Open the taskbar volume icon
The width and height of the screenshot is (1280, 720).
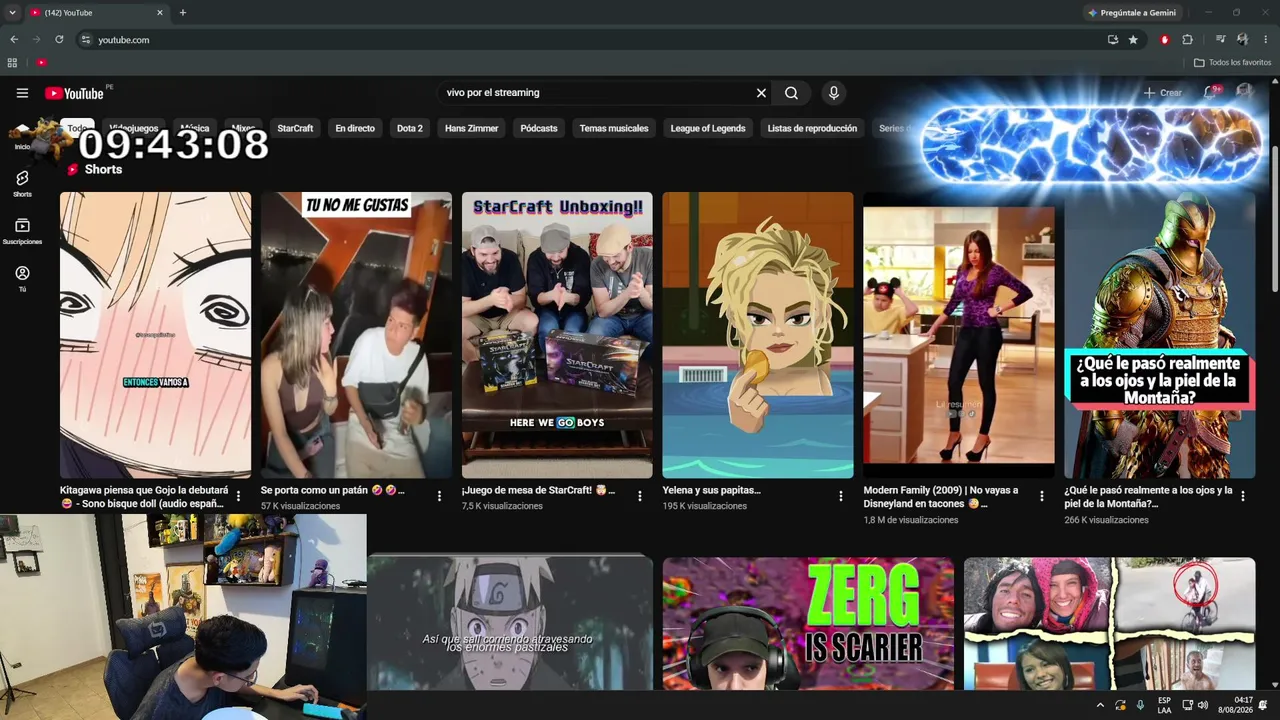(1202, 705)
